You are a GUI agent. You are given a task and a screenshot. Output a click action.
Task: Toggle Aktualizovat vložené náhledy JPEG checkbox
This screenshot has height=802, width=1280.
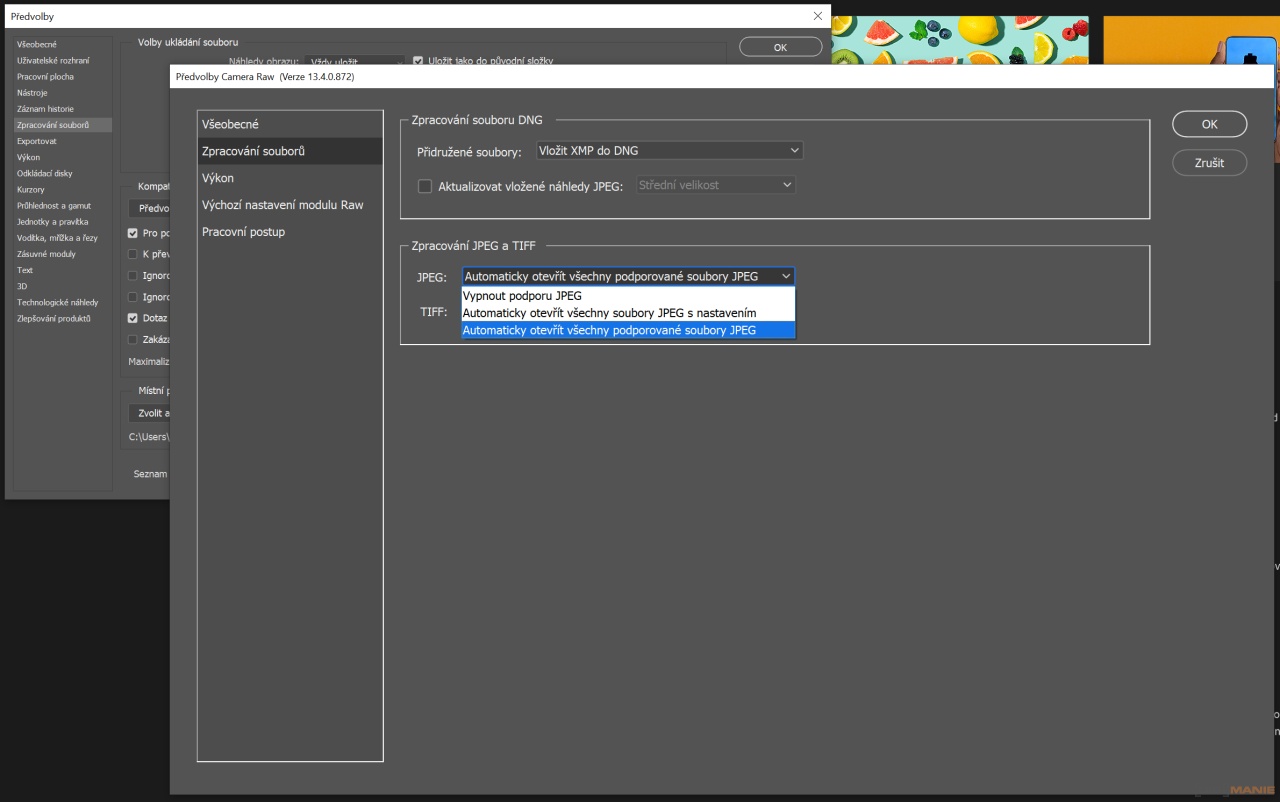pos(425,186)
